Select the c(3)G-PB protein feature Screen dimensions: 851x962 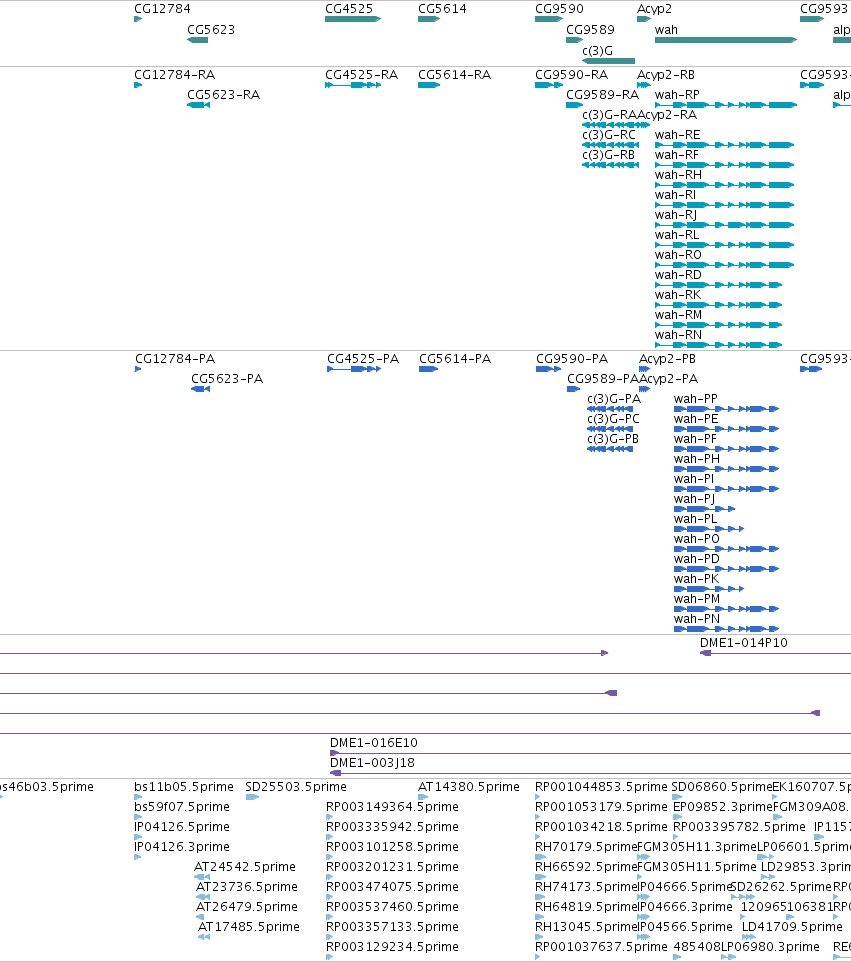pos(610,449)
